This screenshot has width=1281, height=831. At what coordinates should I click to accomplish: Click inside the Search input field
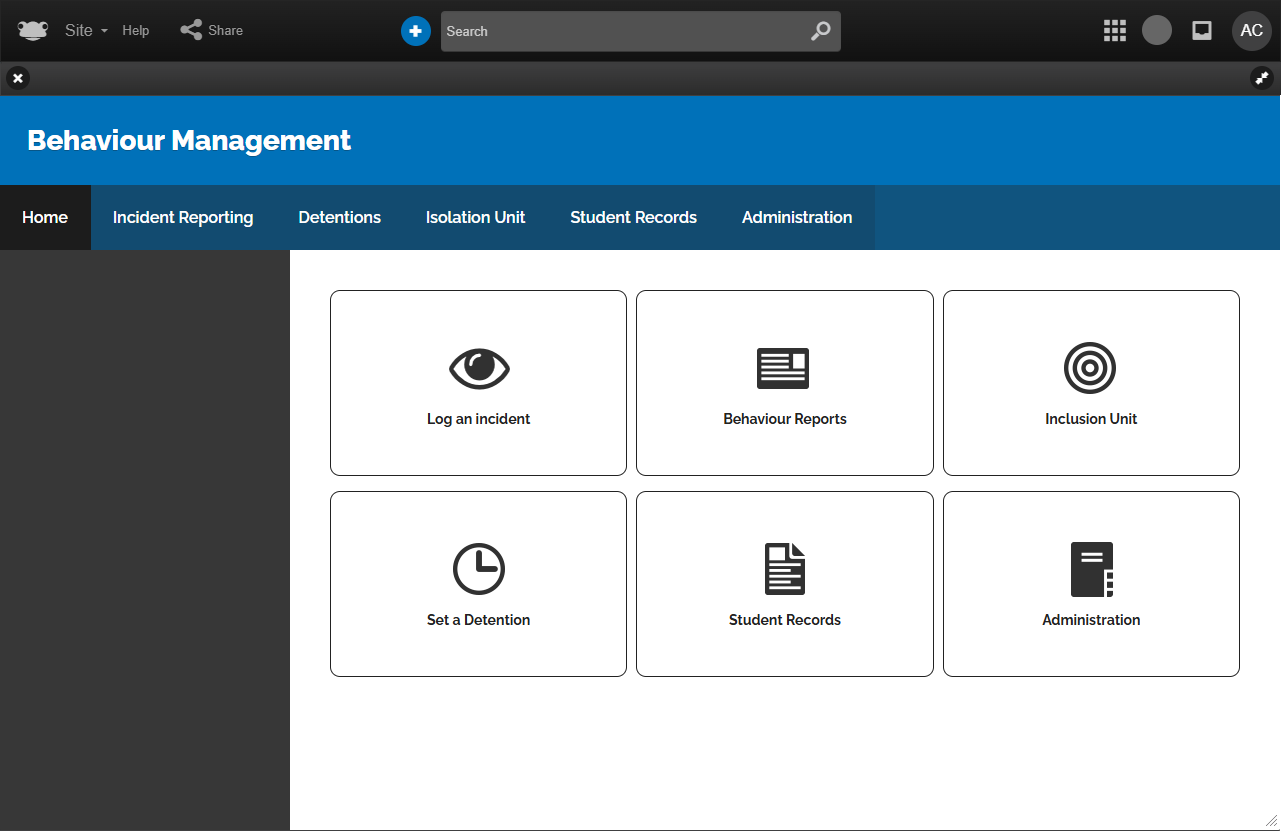[x=620, y=31]
